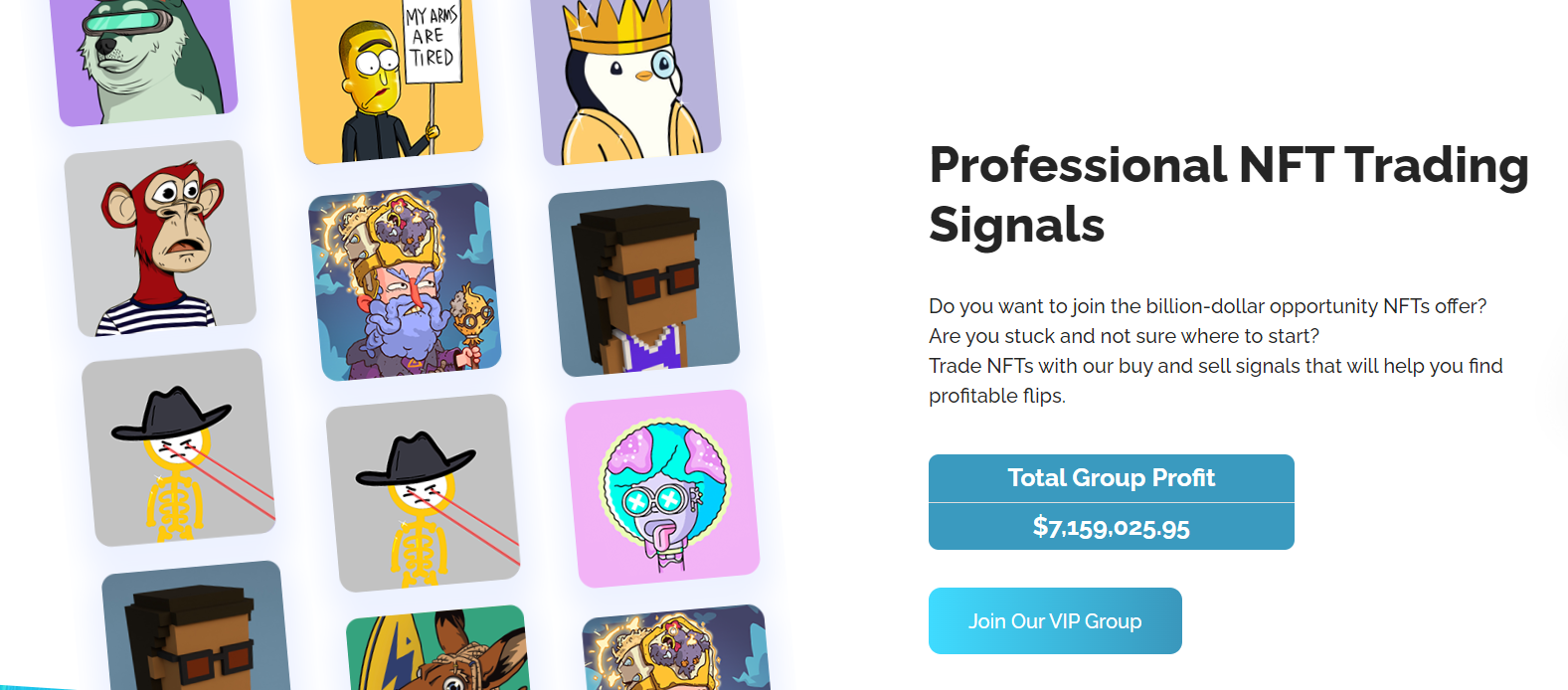
Task: Click the $7,159,025.95 profit amount
Action: point(1112,527)
